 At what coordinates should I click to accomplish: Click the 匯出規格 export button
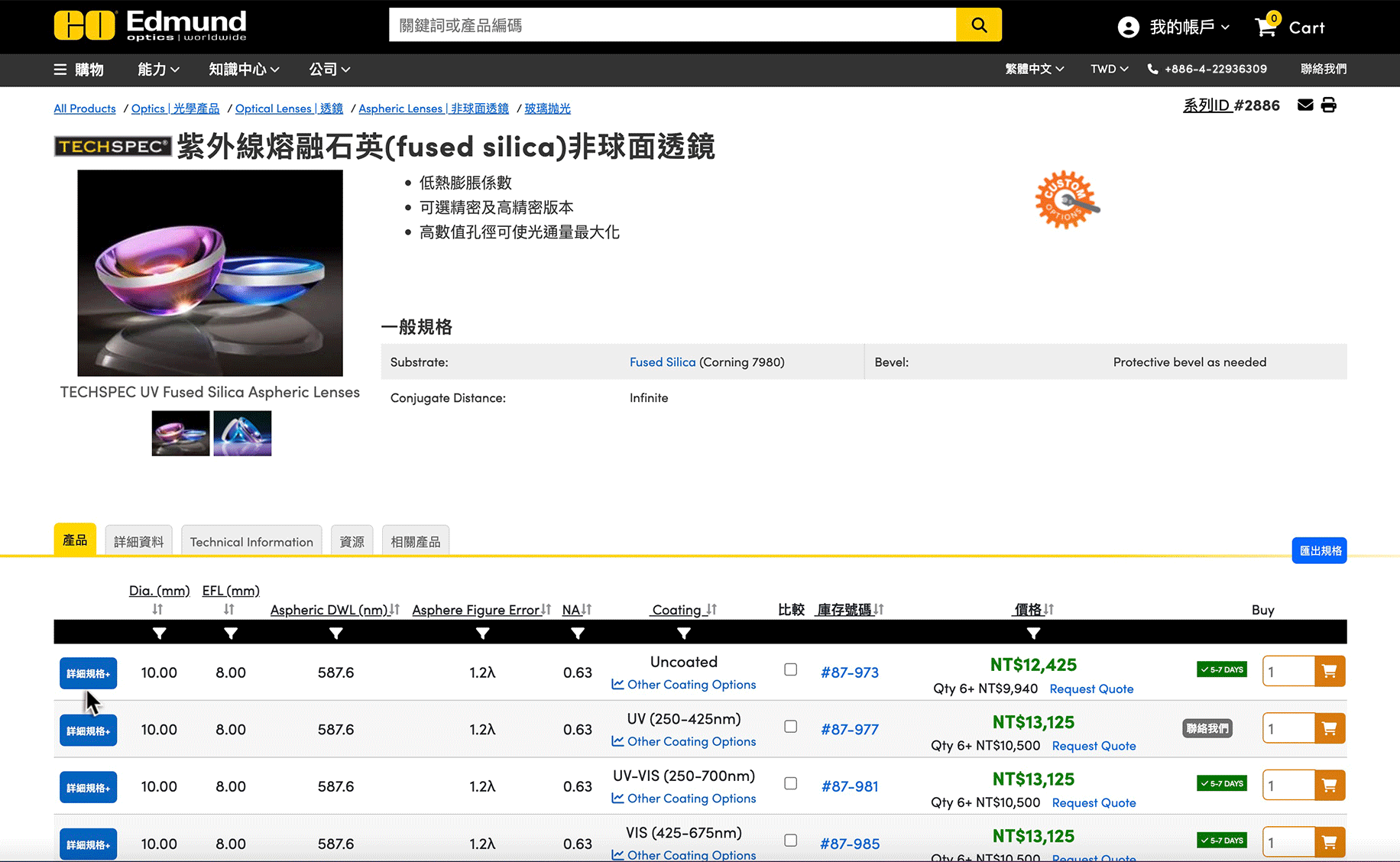[1319, 551]
